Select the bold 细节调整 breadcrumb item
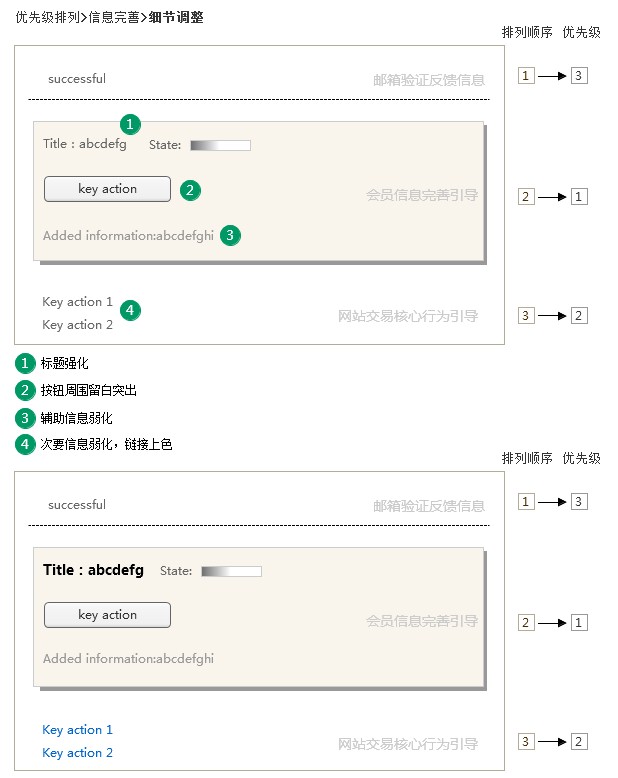The image size is (618, 778). [175, 17]
